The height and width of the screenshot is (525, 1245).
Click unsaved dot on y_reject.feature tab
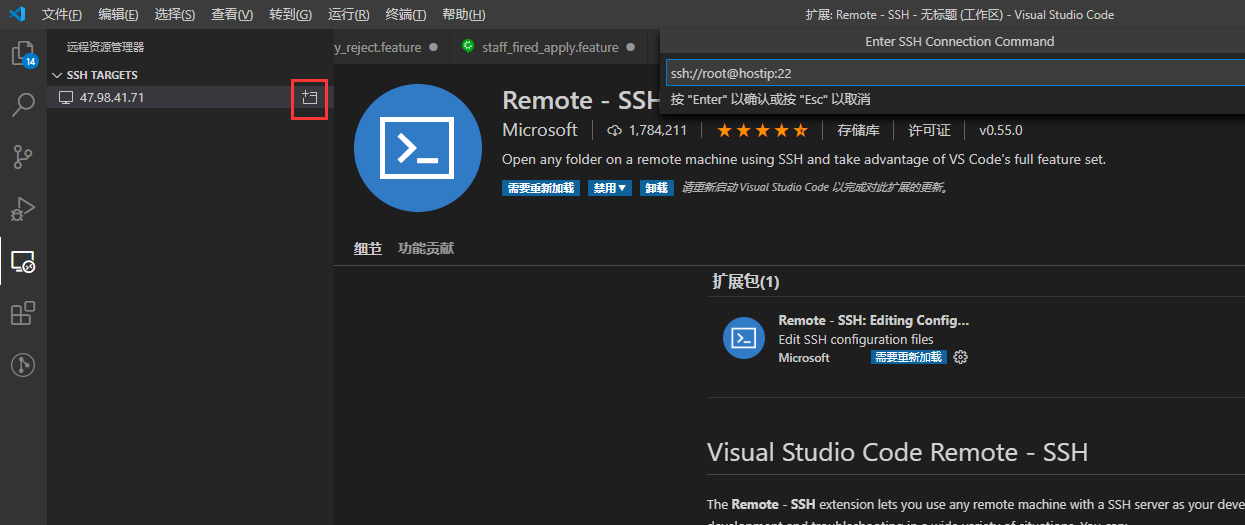pos(433,47)
